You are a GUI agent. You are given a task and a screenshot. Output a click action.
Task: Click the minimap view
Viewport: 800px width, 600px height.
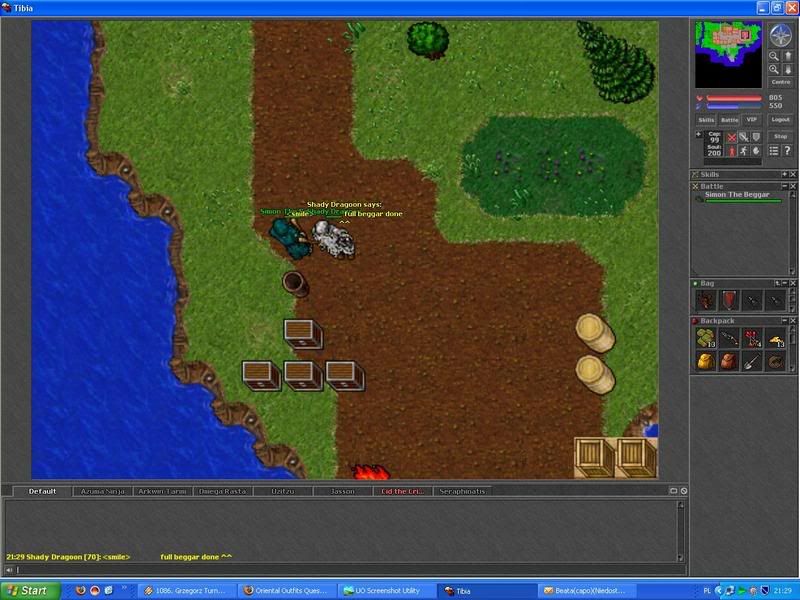pos(729,55)
